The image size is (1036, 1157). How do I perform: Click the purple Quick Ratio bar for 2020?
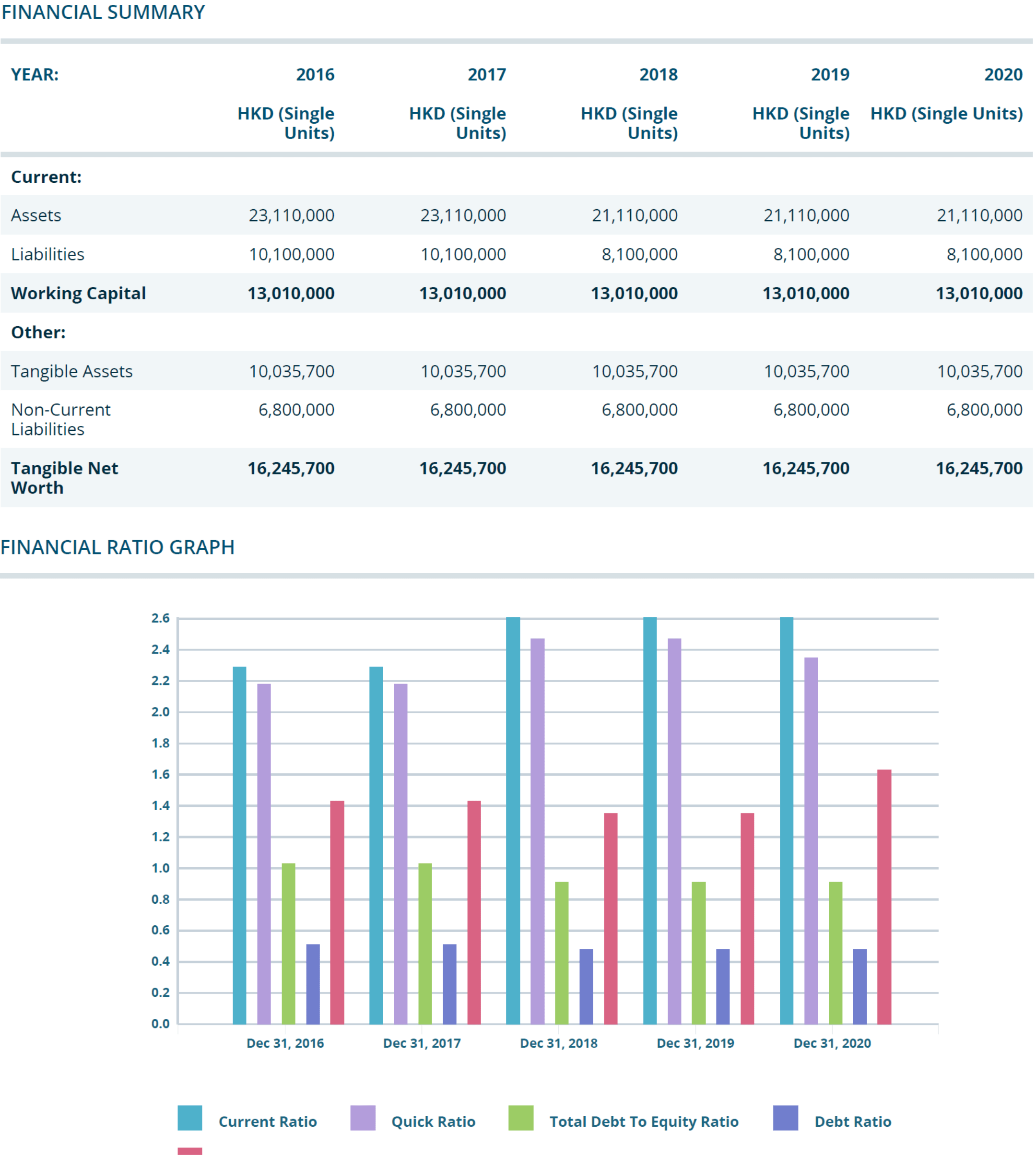click(811, 841)
